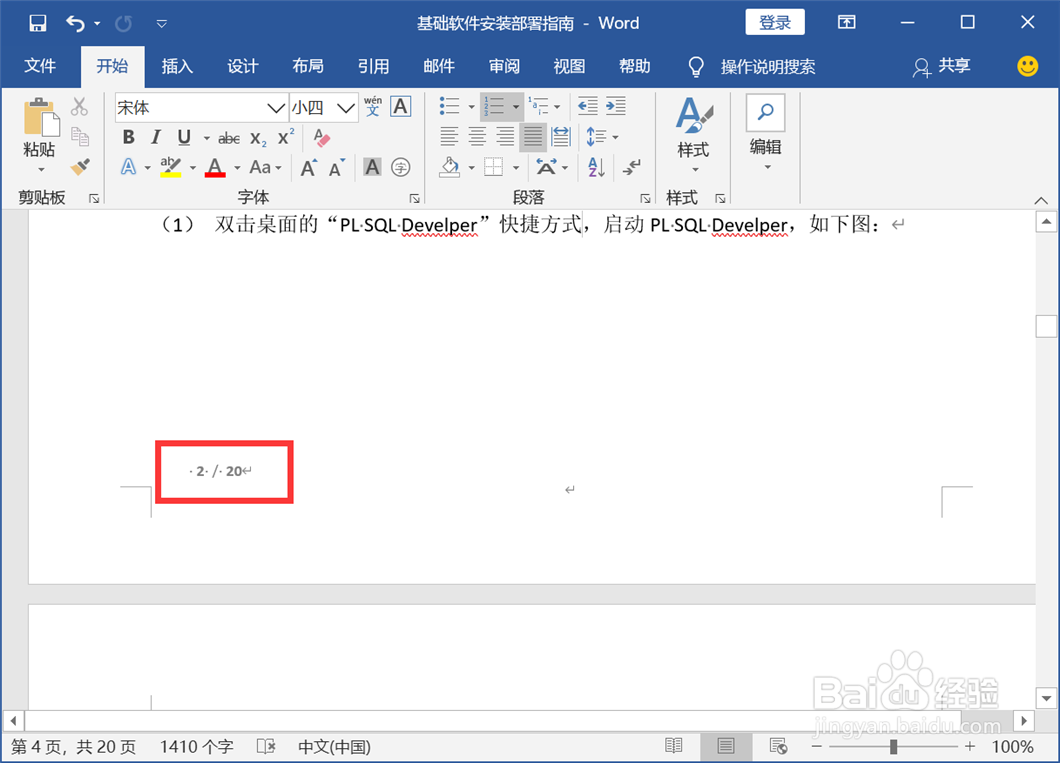The height and width of the screenshot is (763, 1060).
Task: Open the undo history dropdown arrow
Action: [97, 24]
